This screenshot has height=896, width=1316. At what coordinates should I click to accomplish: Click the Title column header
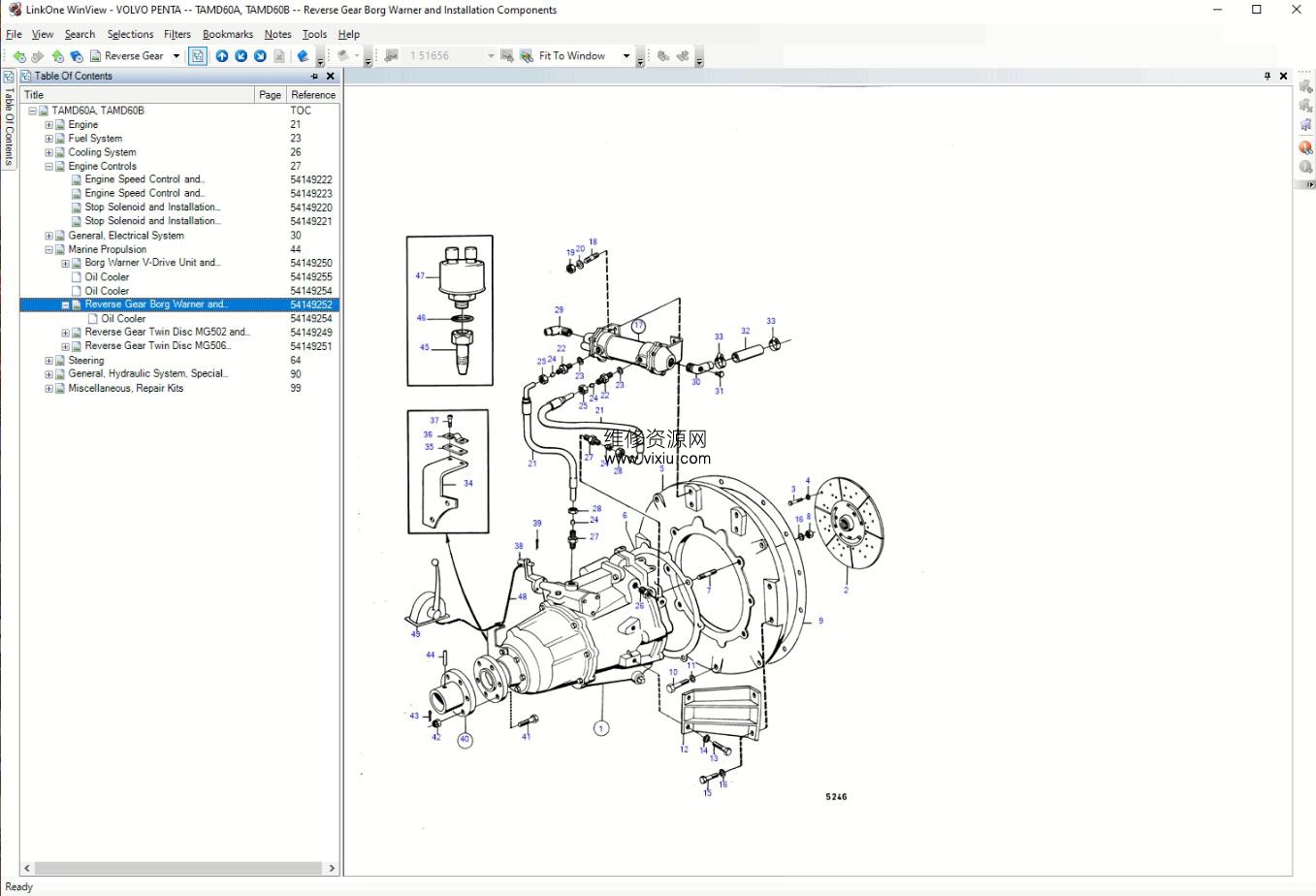137,95
